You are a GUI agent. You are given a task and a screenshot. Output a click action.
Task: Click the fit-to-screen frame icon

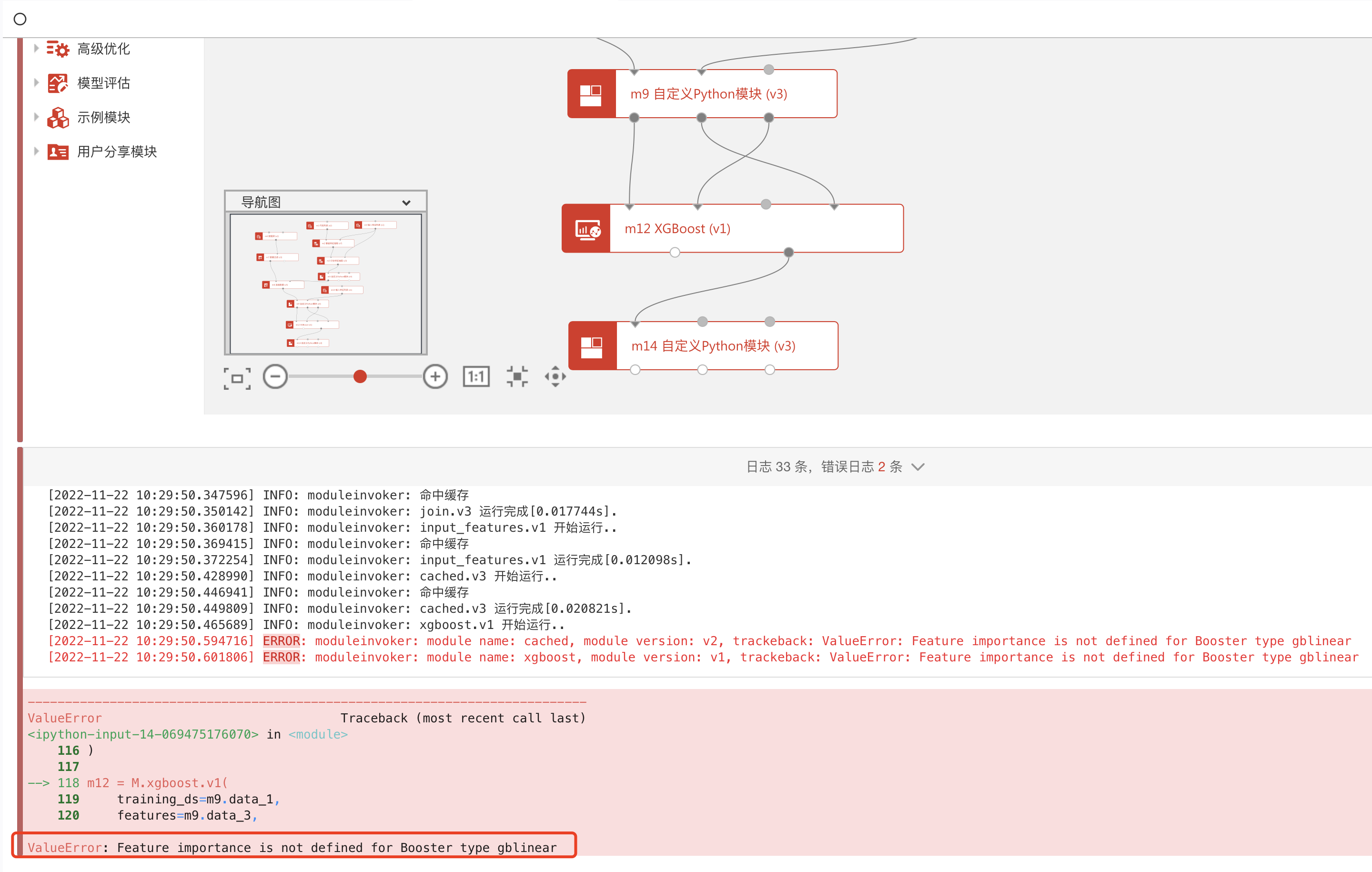click(237, 378)
